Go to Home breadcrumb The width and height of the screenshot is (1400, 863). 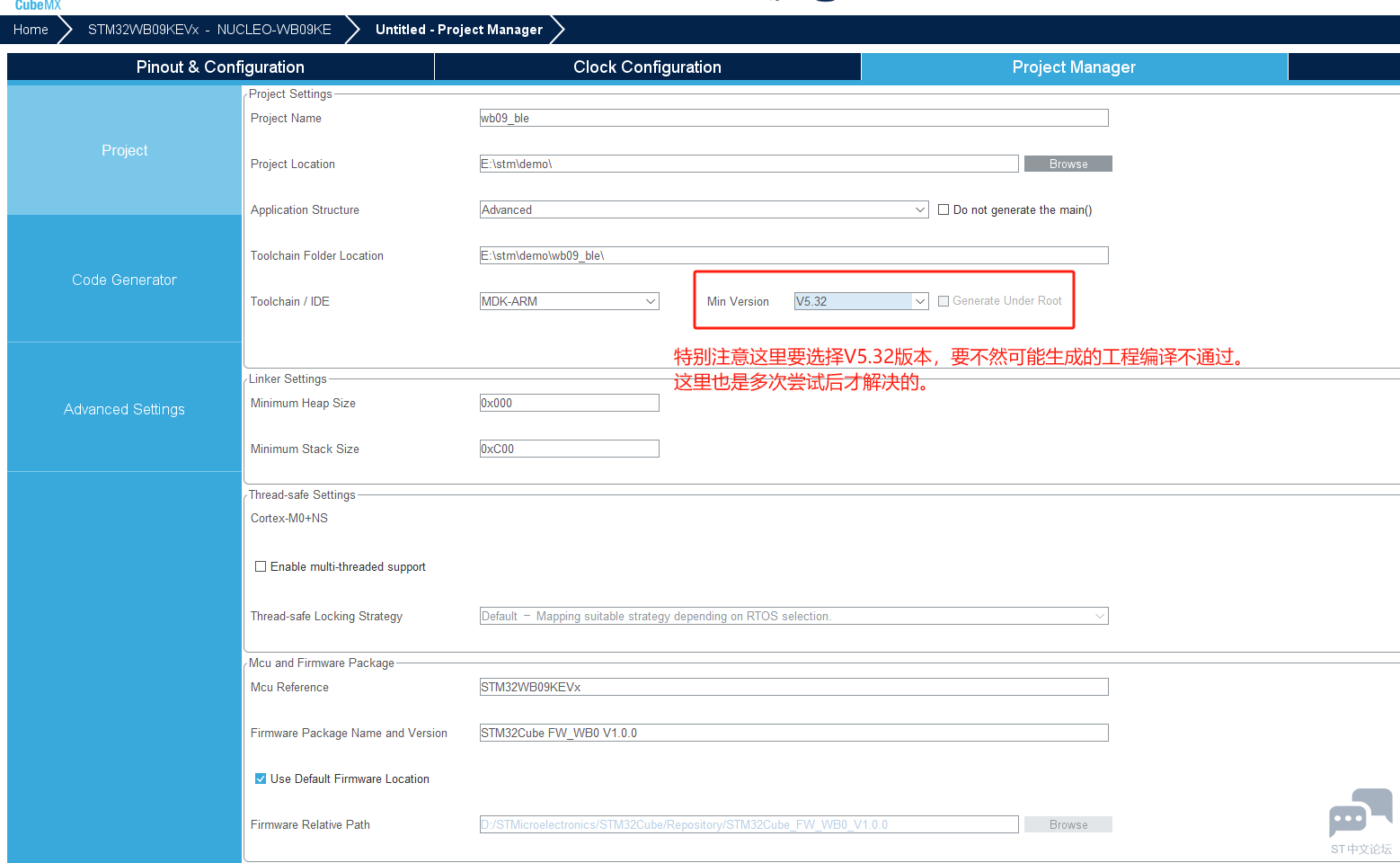[x=31, y=30]
